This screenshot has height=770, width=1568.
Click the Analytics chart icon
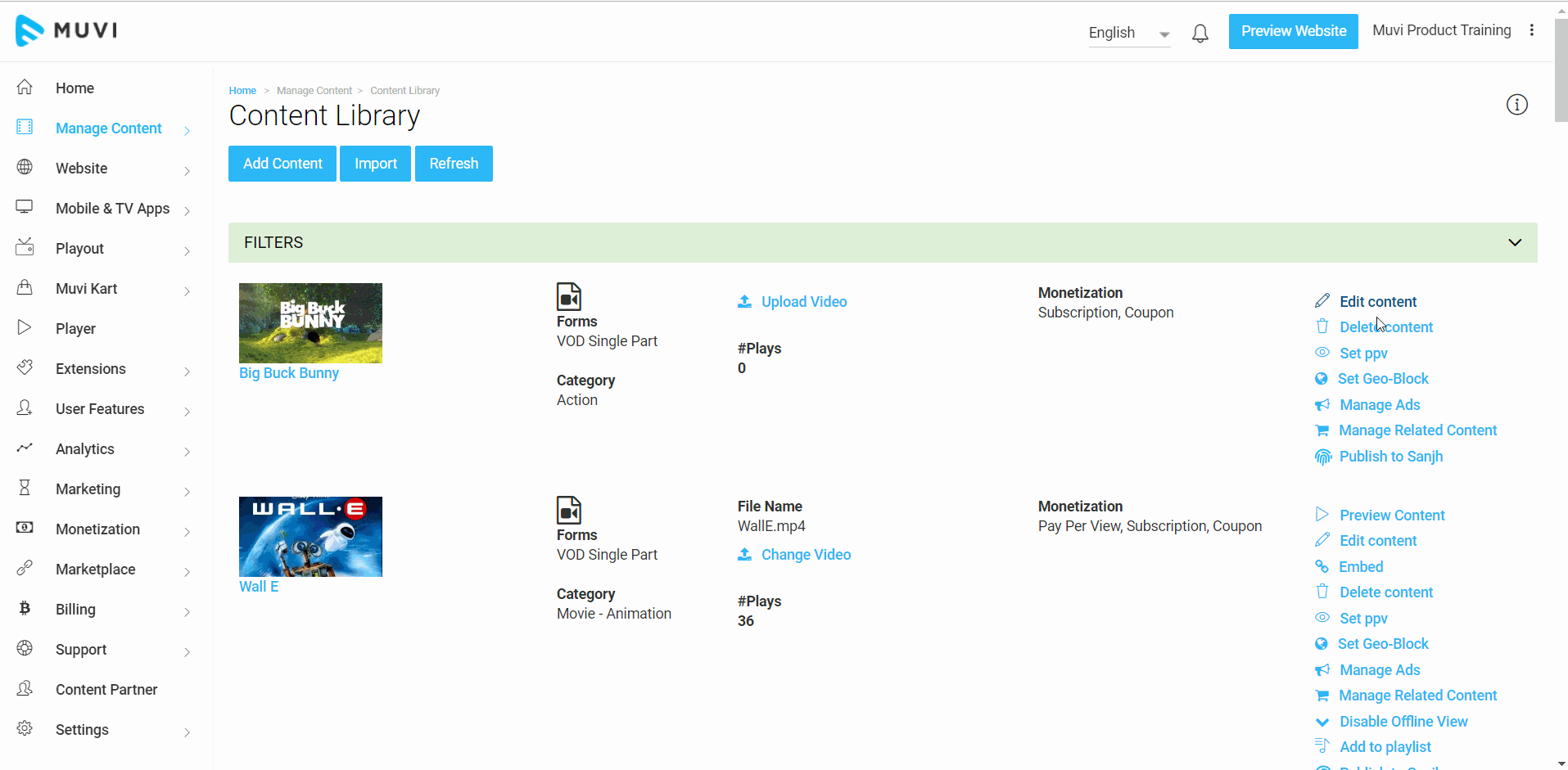pyautogui.click(x=25, y=448)
